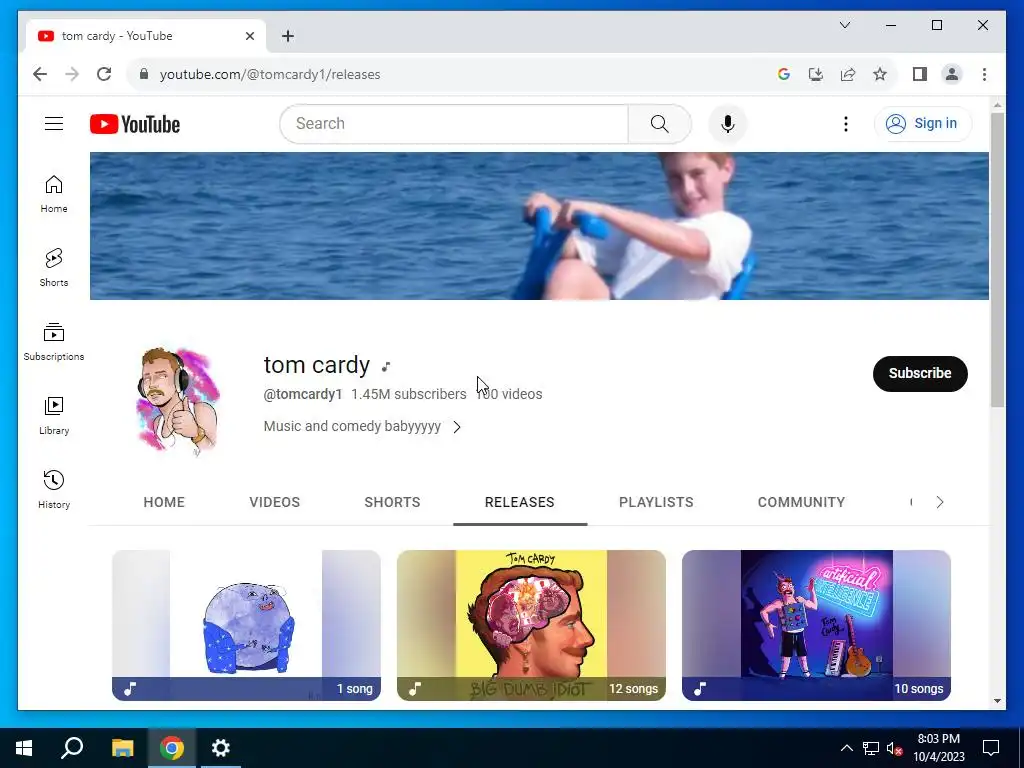The image size is (1024, 768).
Task: Toggle the Chrome side panel
Action: coord(920,74)
